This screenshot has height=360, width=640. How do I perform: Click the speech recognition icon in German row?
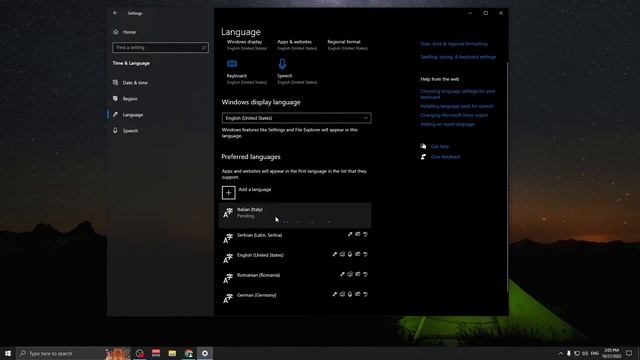(350, 294)
